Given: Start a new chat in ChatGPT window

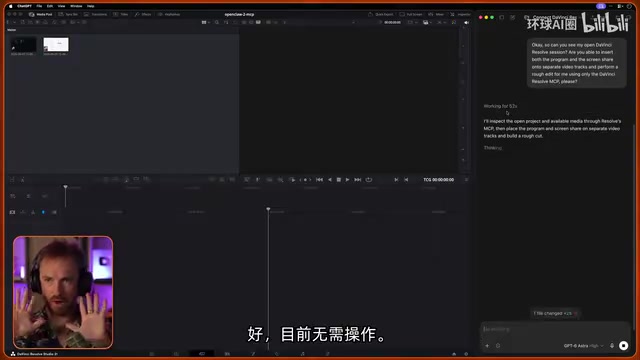Looking at the screenshot, I should point(513,18).
